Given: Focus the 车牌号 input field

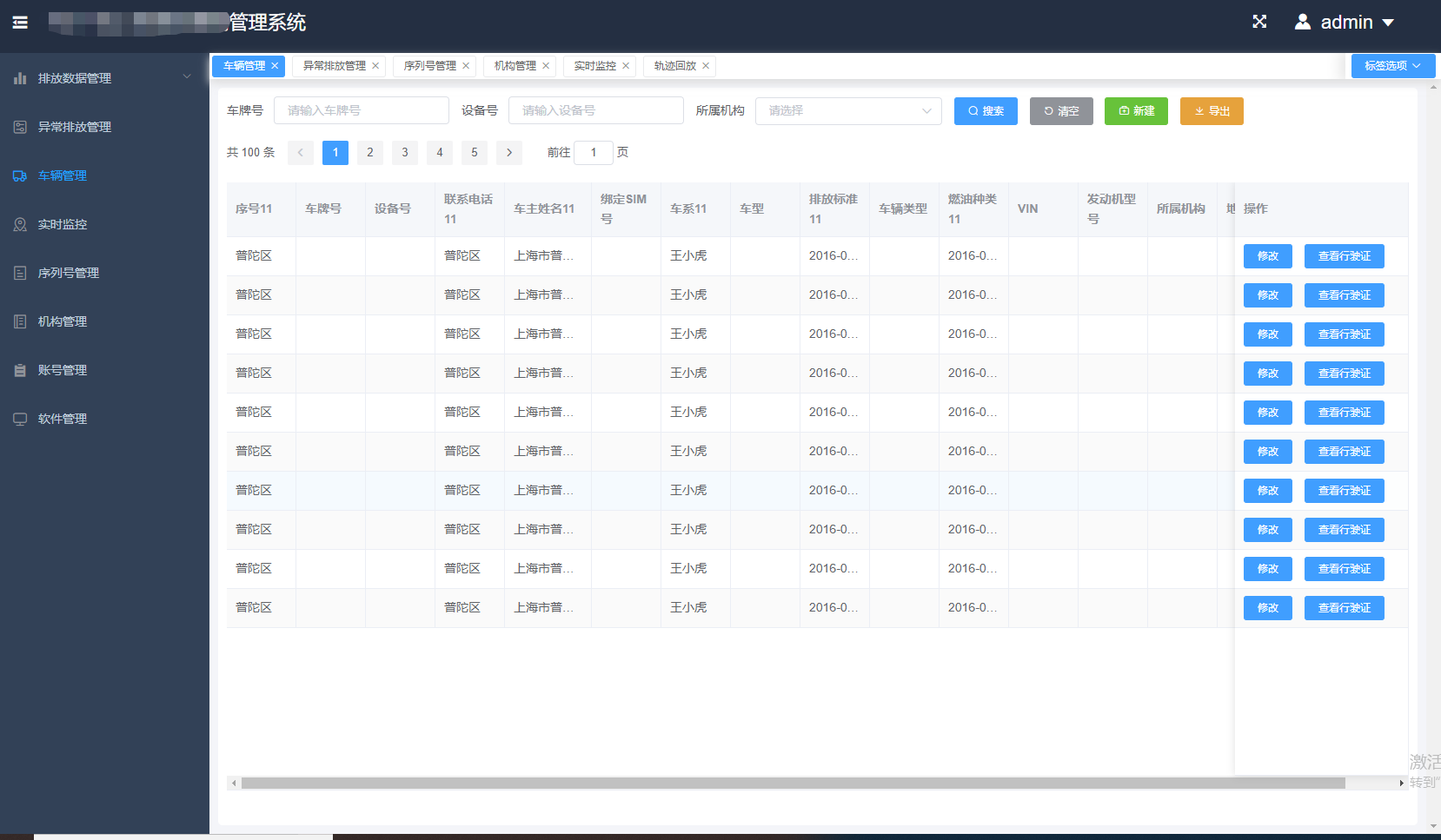Looking at the screenshot, I should pyautogui.click(x=361, y=111).
